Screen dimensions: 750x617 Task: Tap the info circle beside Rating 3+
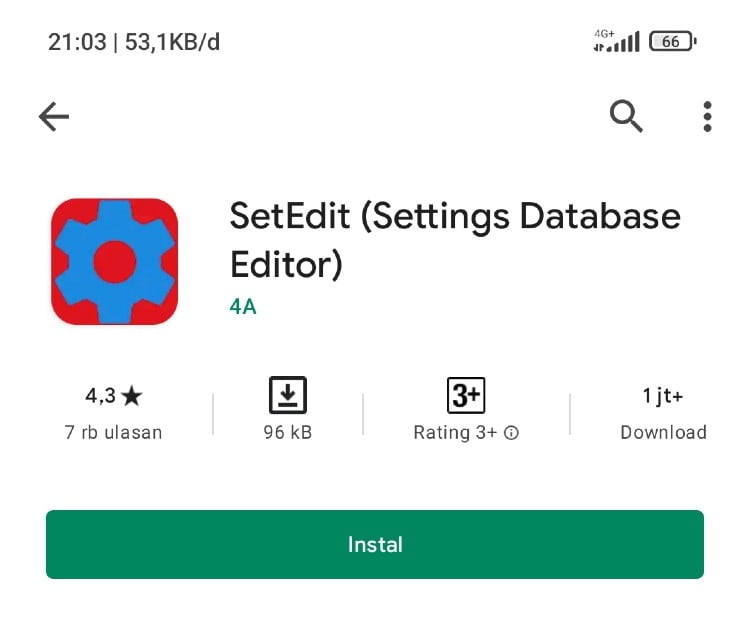pos(511,434)
